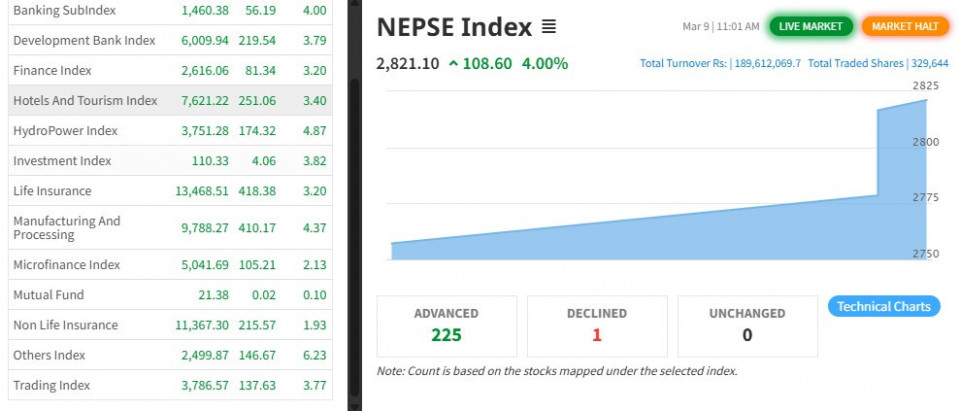Select Development Bank Index
The height and width of the screenshot is (411, 960).
(84, 40)
